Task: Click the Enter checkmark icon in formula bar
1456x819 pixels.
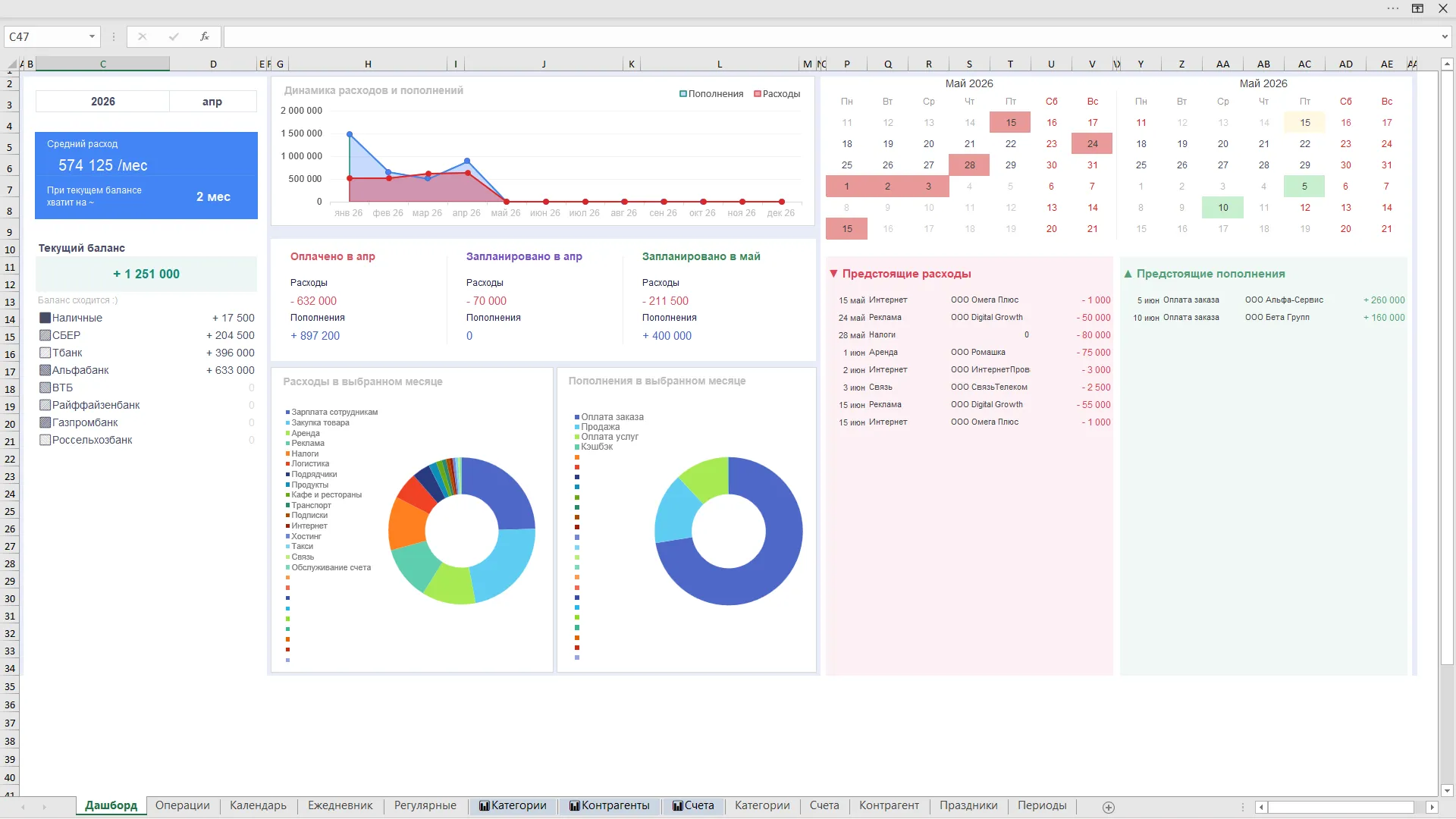Action: (174, 36)
